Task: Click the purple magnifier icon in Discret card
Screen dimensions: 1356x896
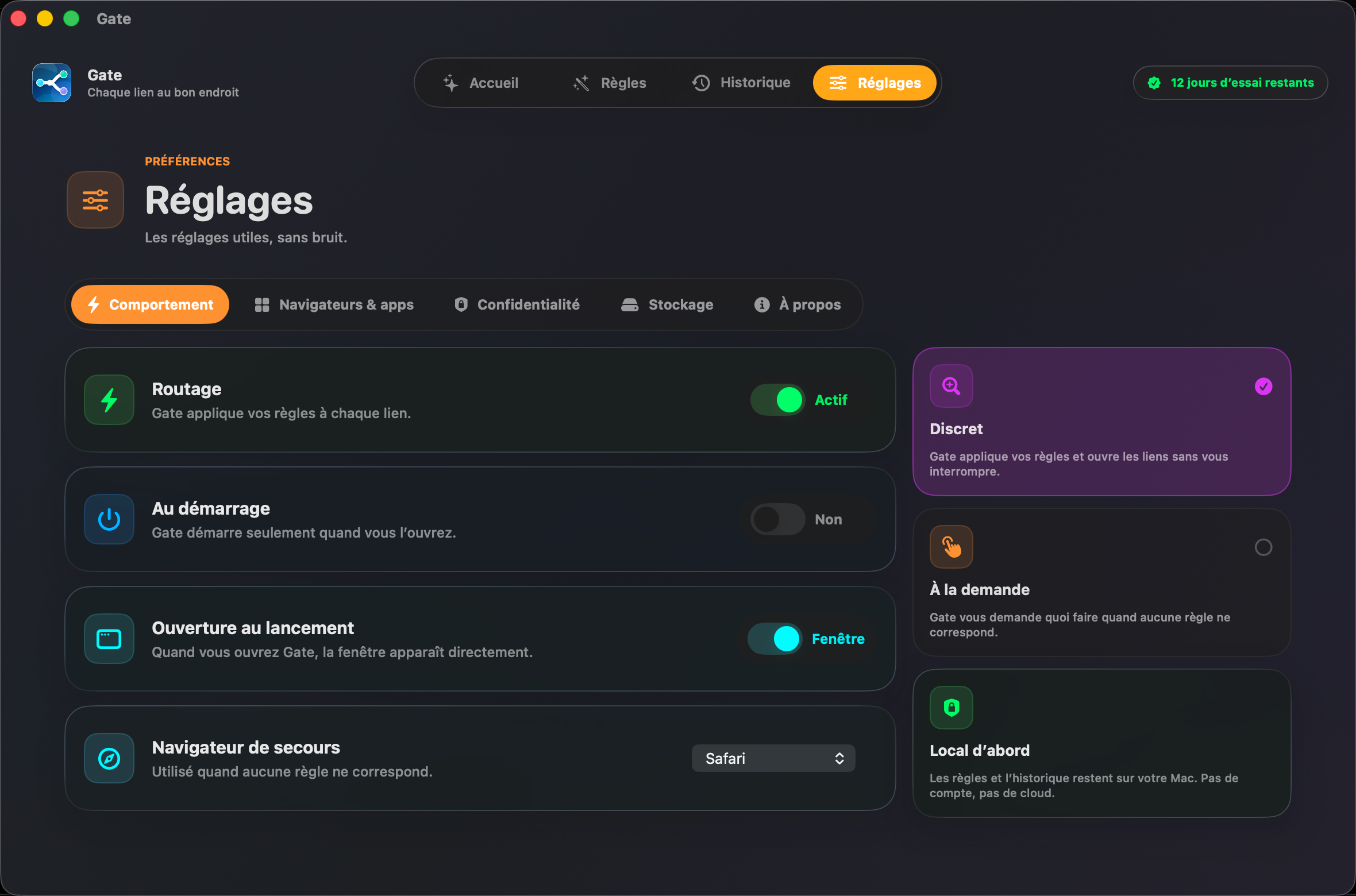Action: point(951,386)
